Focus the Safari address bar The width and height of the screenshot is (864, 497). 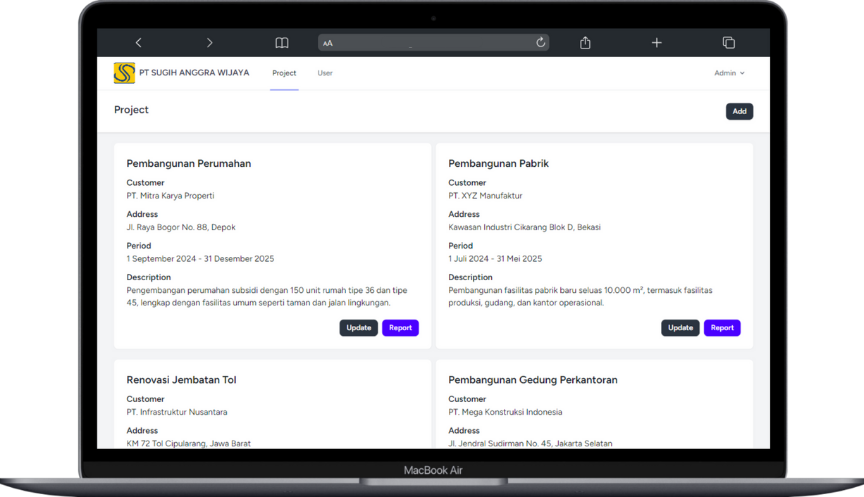[430, 43]
